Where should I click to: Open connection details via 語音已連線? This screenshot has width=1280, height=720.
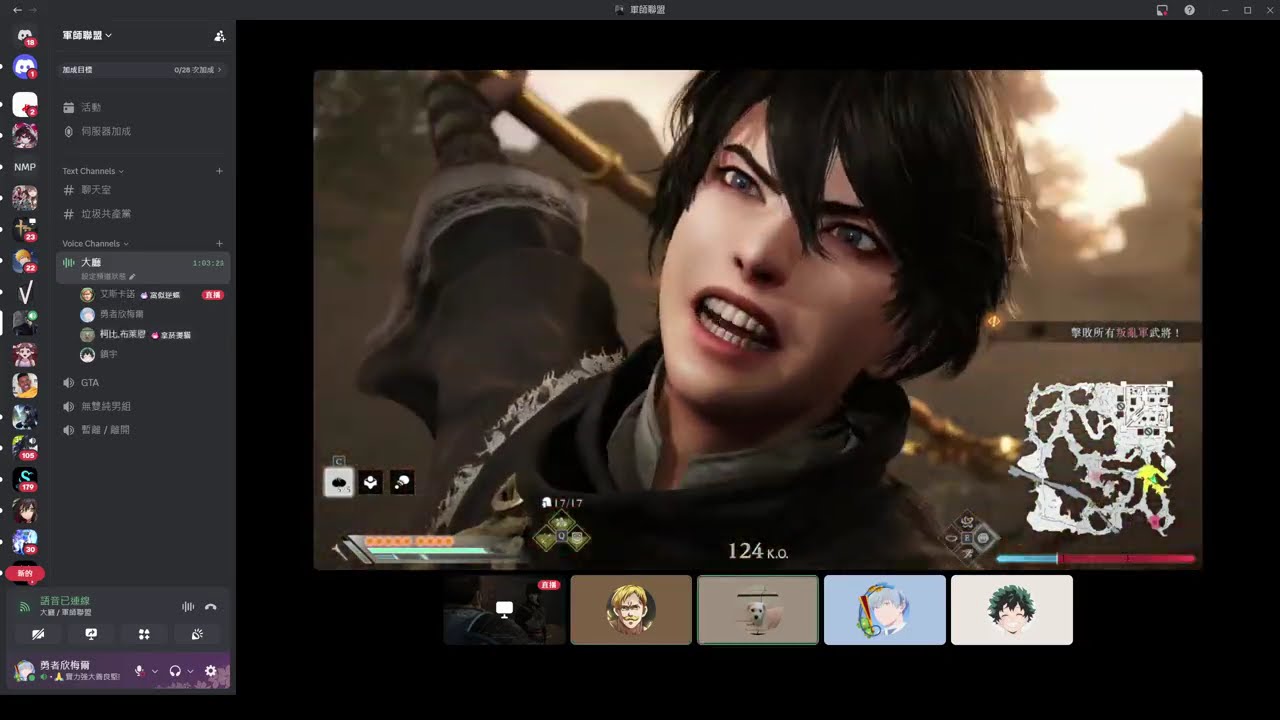coord(65,601)
